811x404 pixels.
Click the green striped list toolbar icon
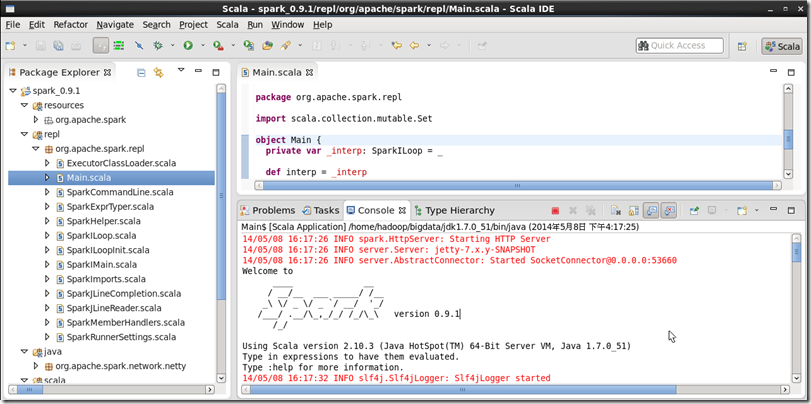pos(119,46)
